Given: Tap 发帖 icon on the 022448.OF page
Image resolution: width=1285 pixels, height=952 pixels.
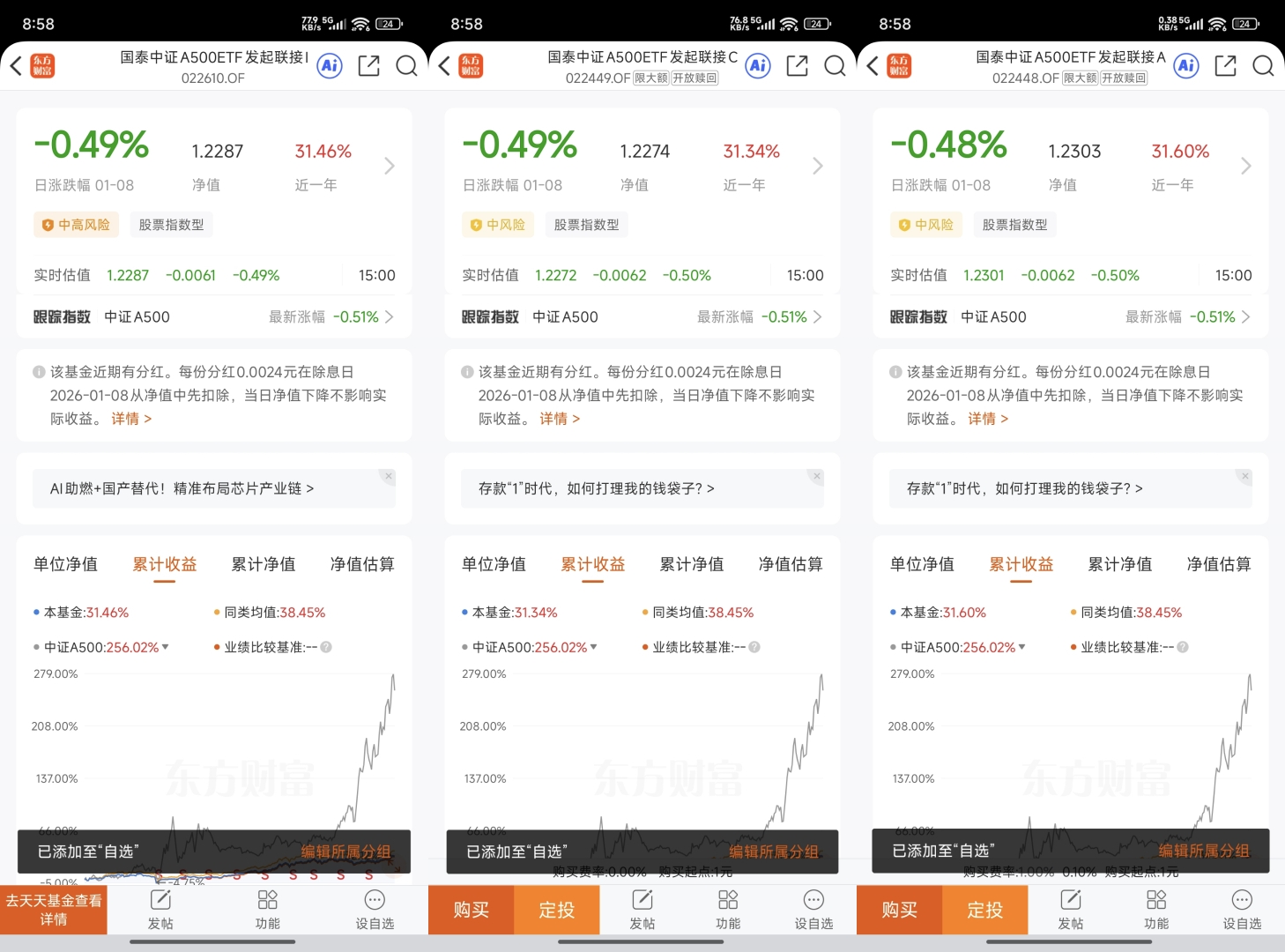Looking at the screenshot, I should tap(1070, 910).
